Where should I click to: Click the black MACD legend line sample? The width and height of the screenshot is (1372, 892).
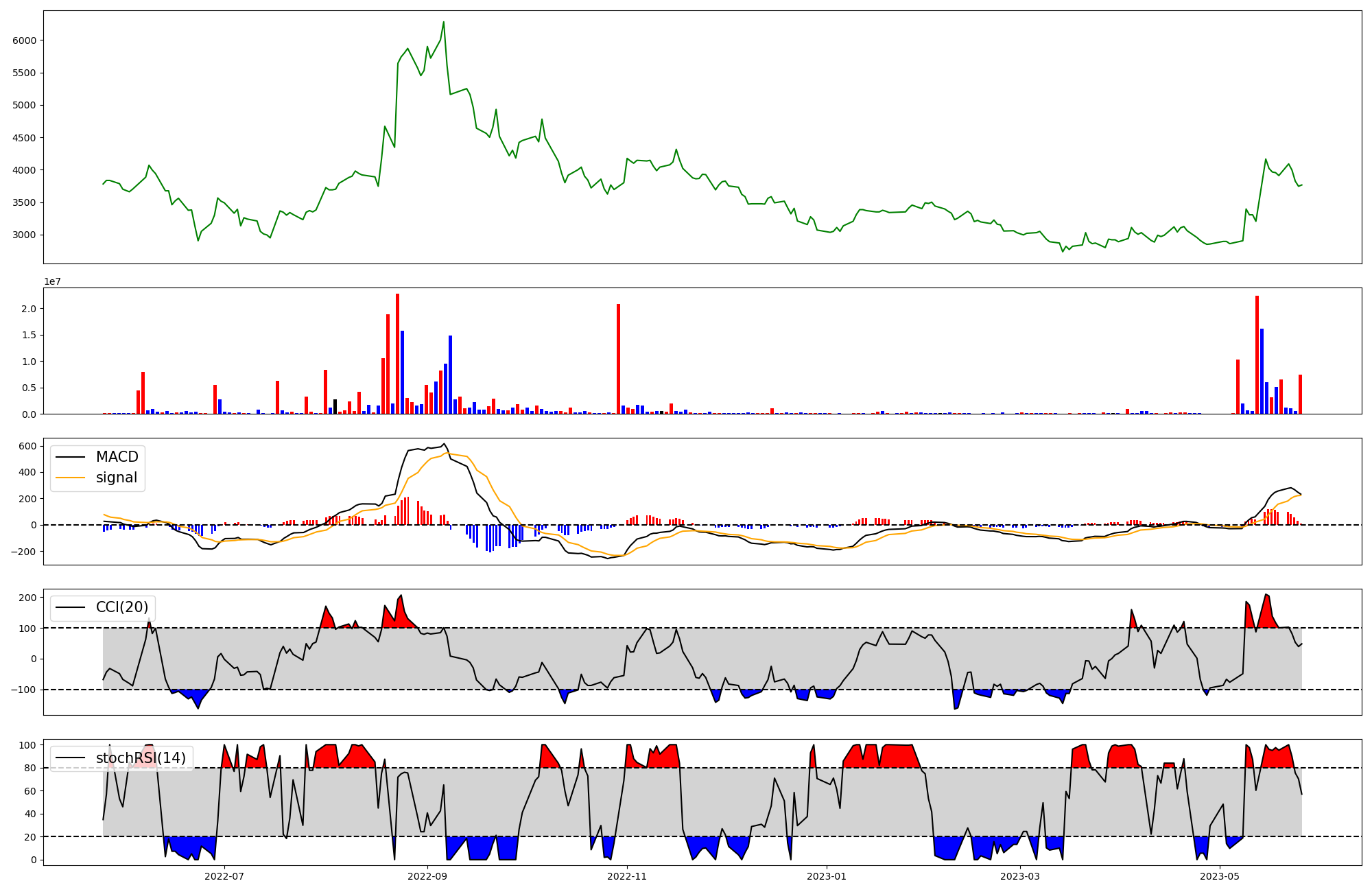point(70,457)
